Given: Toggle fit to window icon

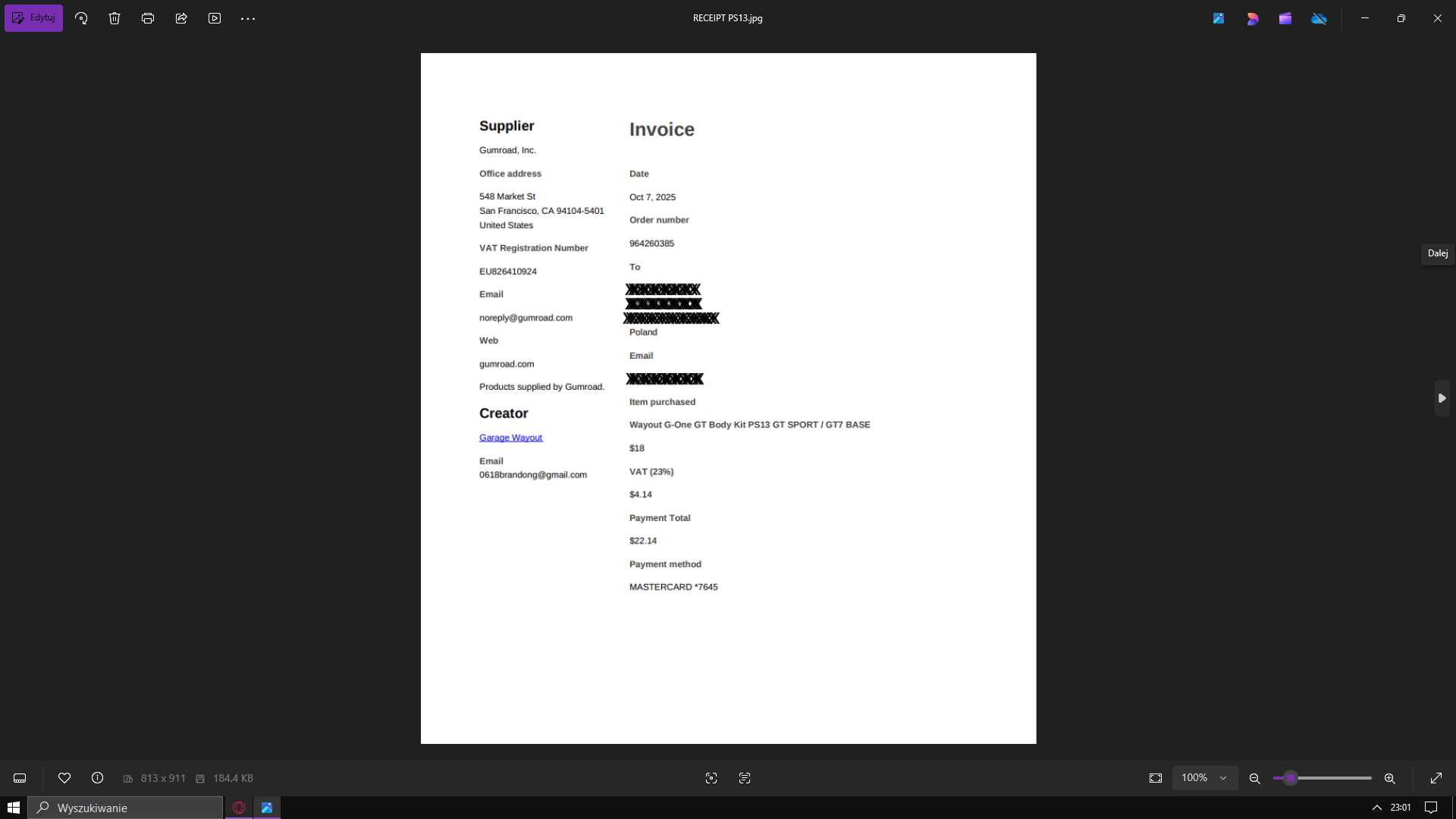Looking at the screenshot, I should point(1156,778).
